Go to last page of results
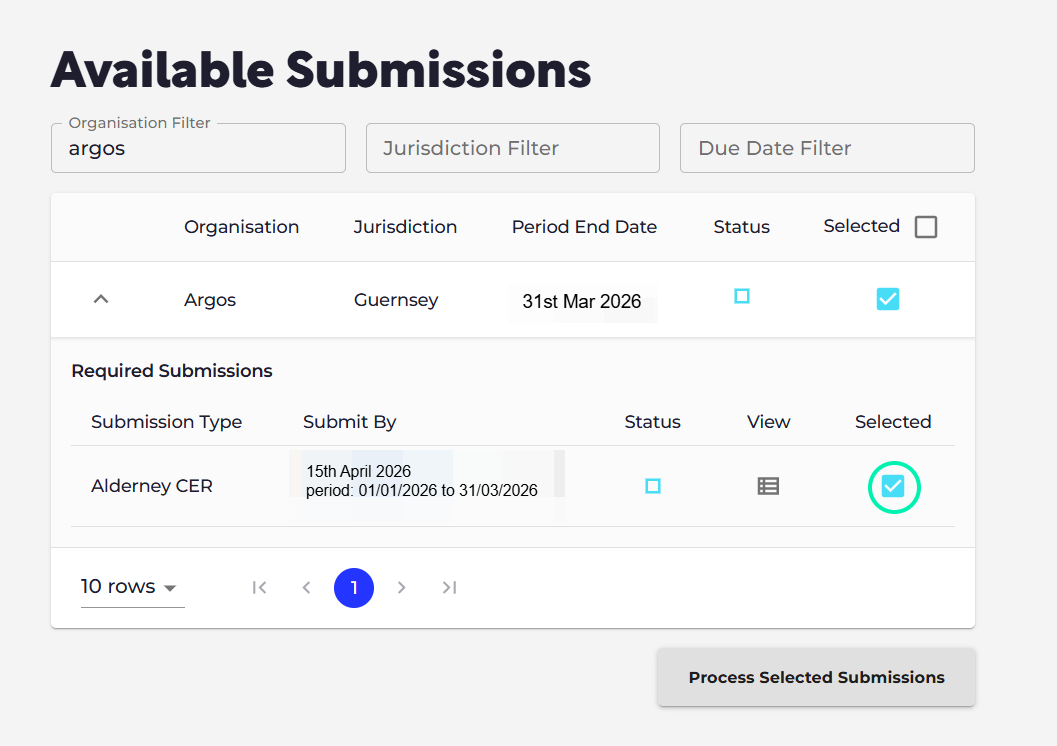1057x746 pixels. pos(450,588)
